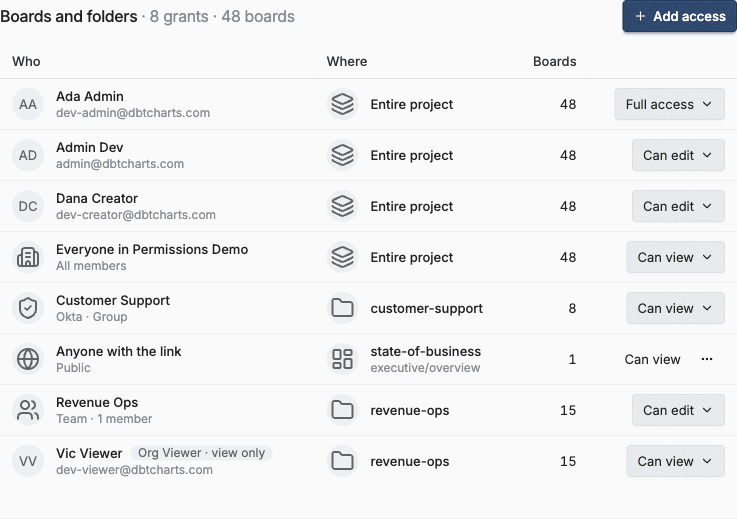Click the globe icon for Anyone with the link

coord(28,359)
